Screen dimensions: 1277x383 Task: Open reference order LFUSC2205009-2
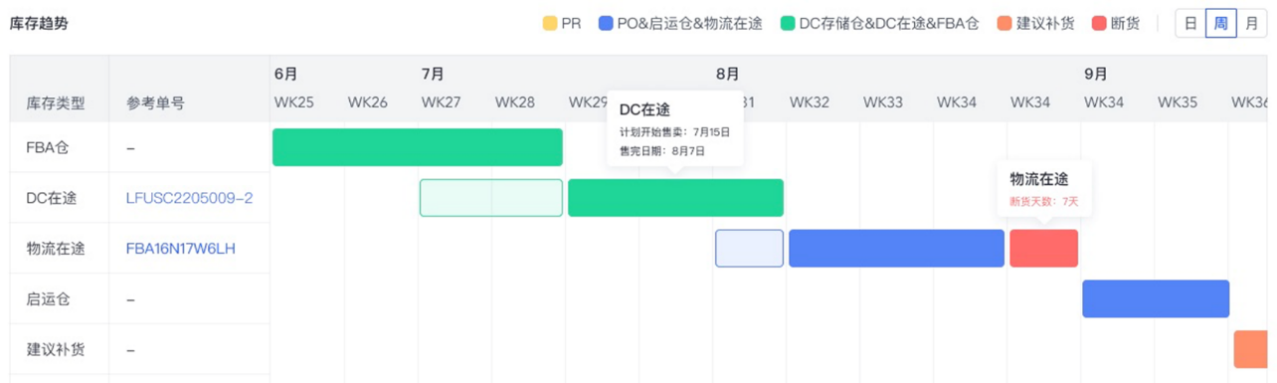(x=189, y=198)
